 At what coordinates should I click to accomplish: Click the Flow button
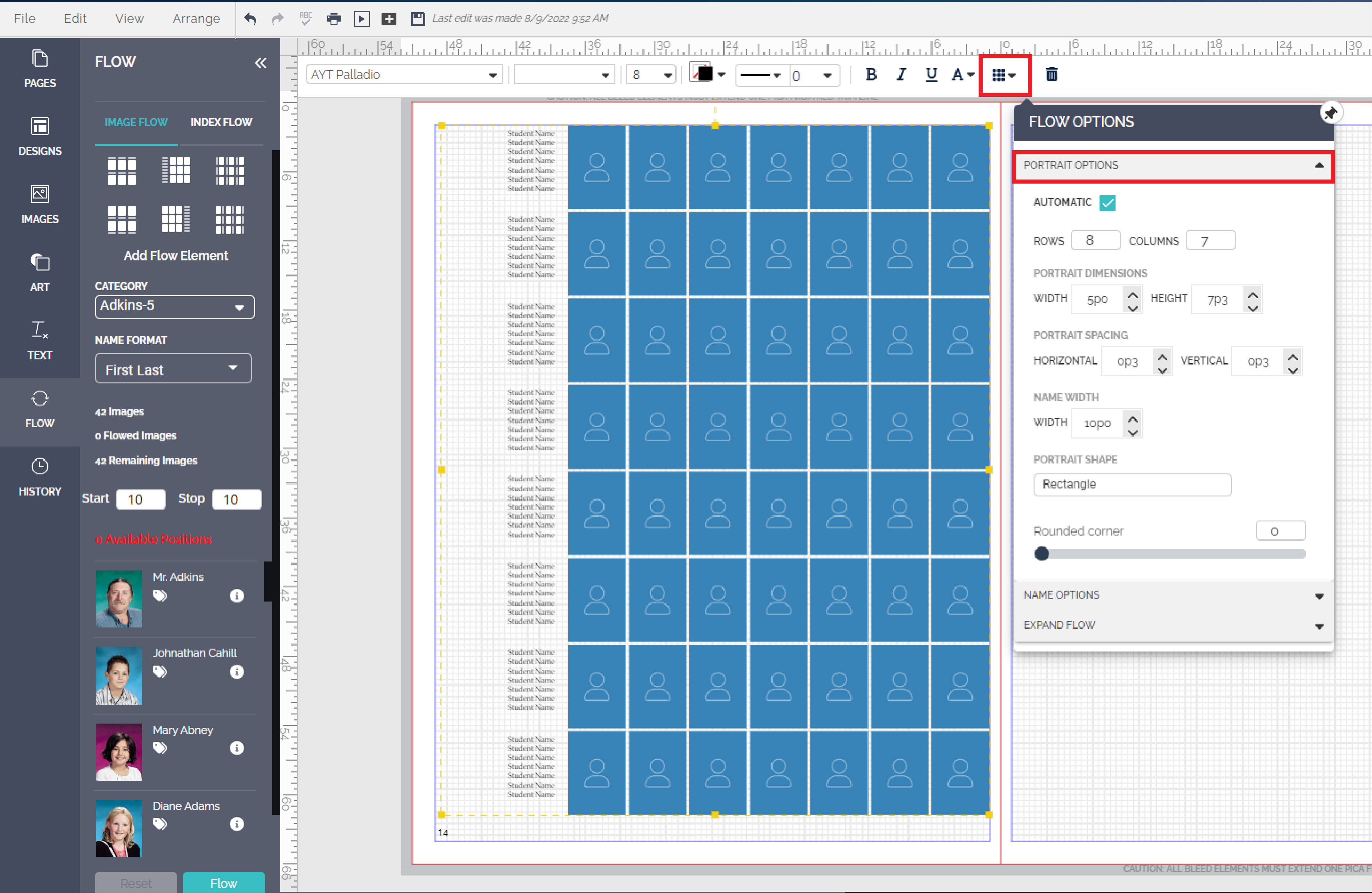(x=224, y=883)
